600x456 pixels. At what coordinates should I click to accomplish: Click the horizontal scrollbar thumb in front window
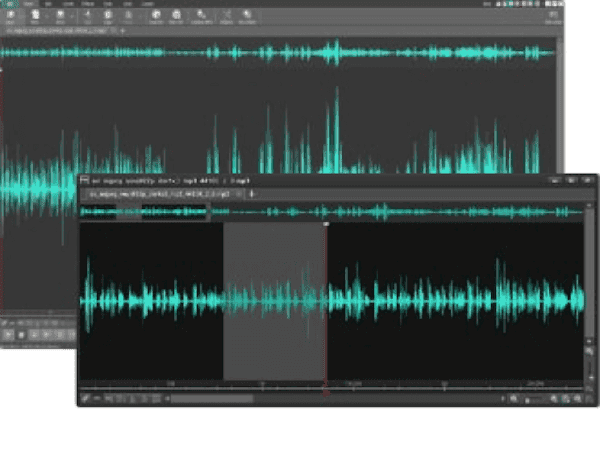[212, 399]
